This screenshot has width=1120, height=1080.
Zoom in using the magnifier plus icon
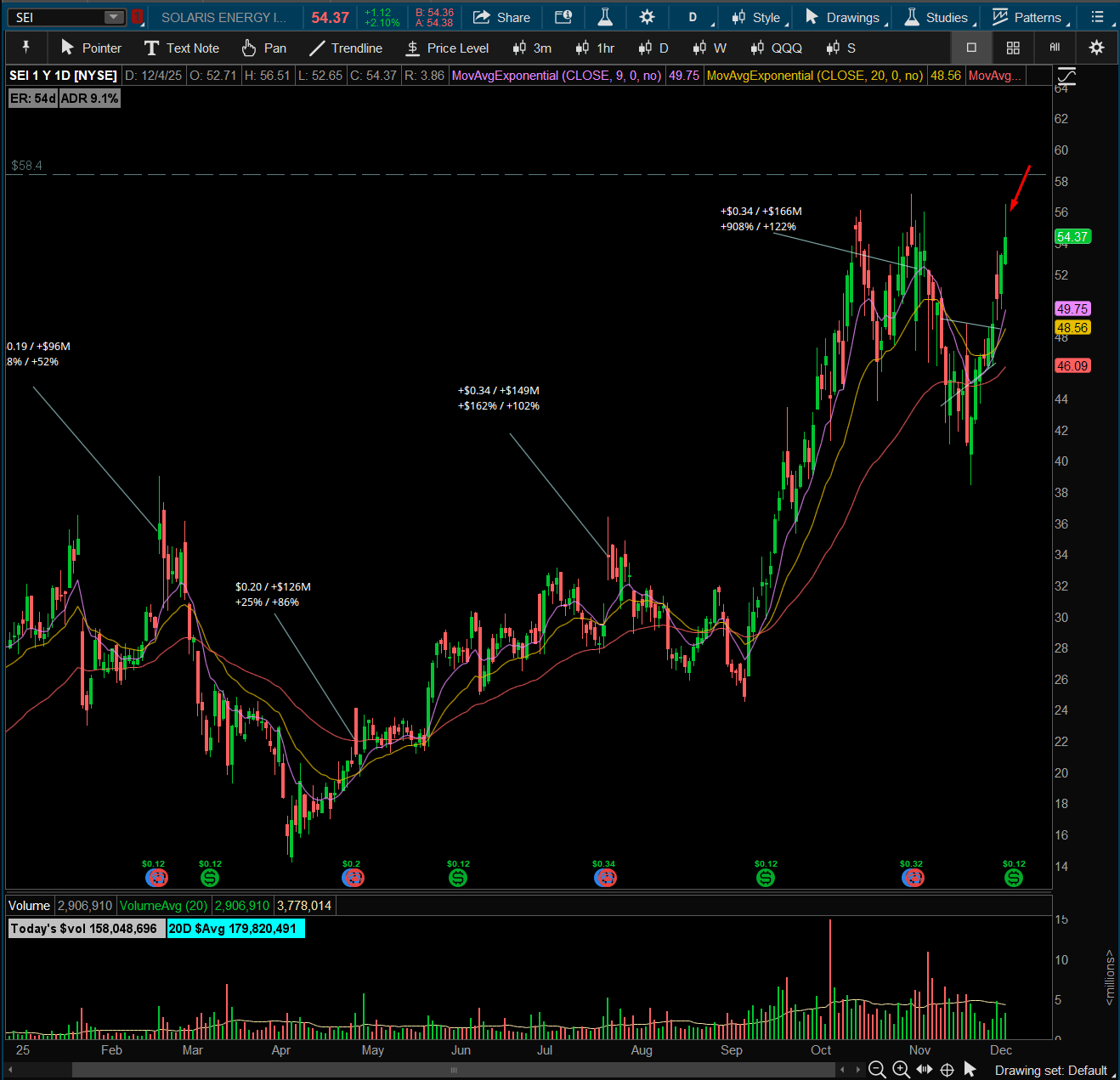(x=901, y=1070)
